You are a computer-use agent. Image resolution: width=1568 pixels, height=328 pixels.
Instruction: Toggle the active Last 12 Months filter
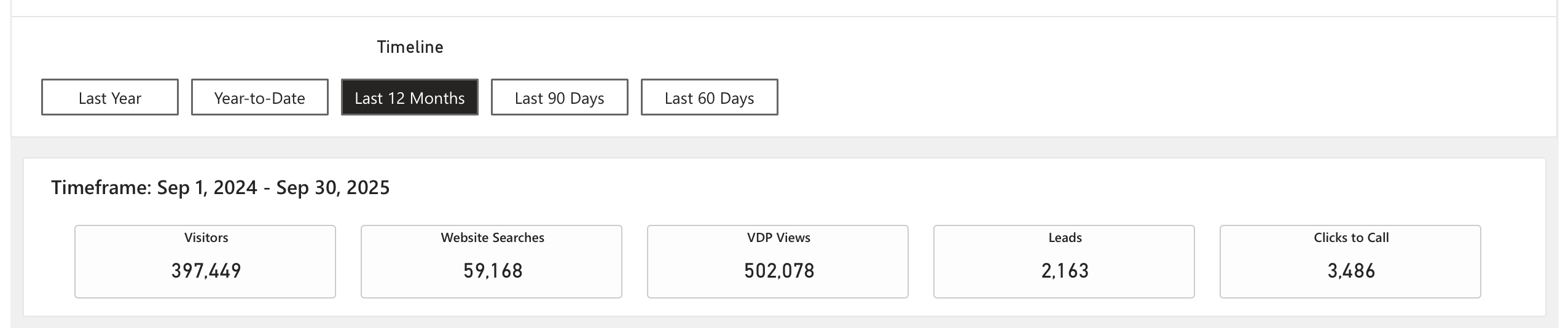point(410,97)
